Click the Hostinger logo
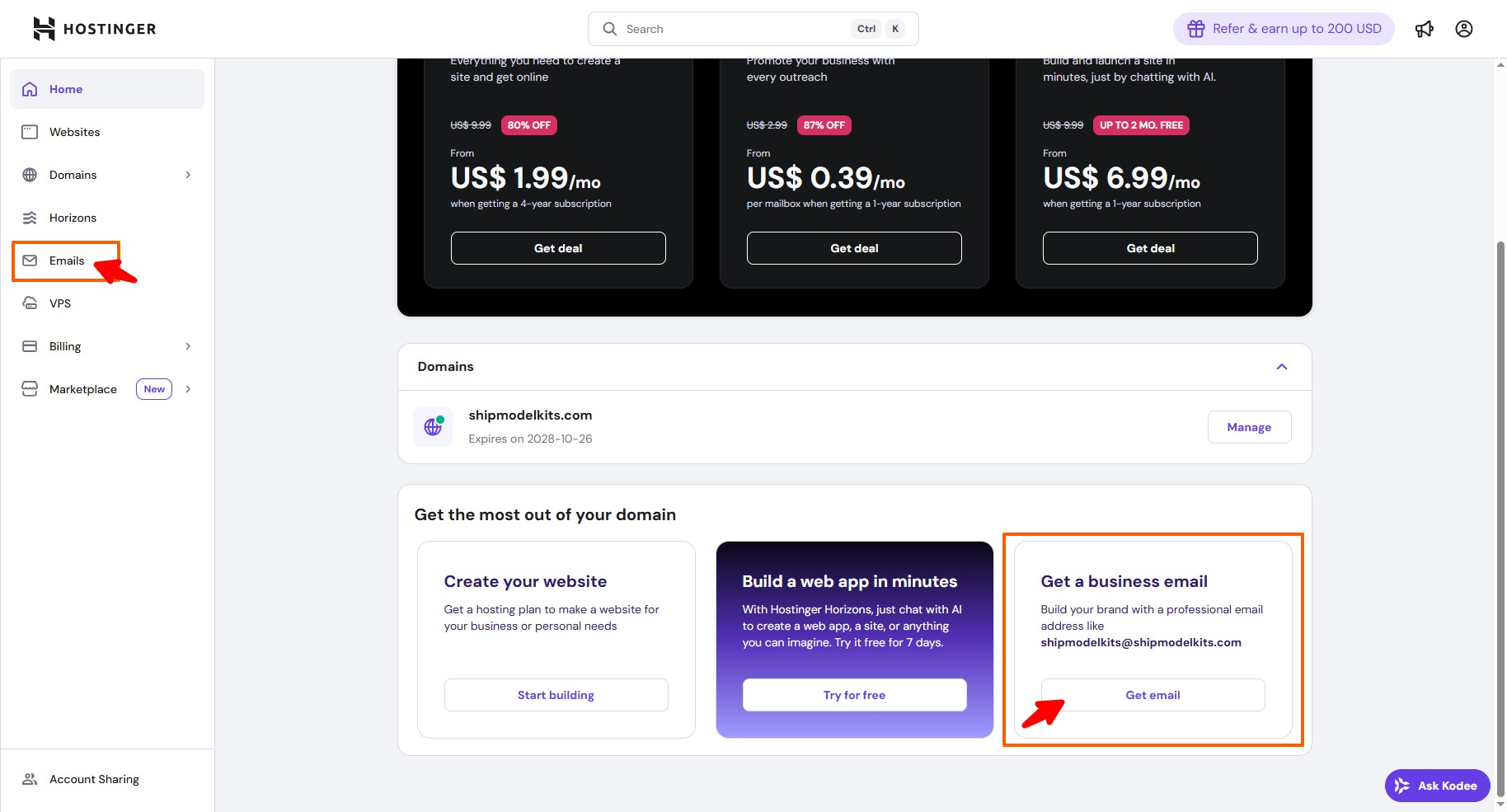 (94, 29)
